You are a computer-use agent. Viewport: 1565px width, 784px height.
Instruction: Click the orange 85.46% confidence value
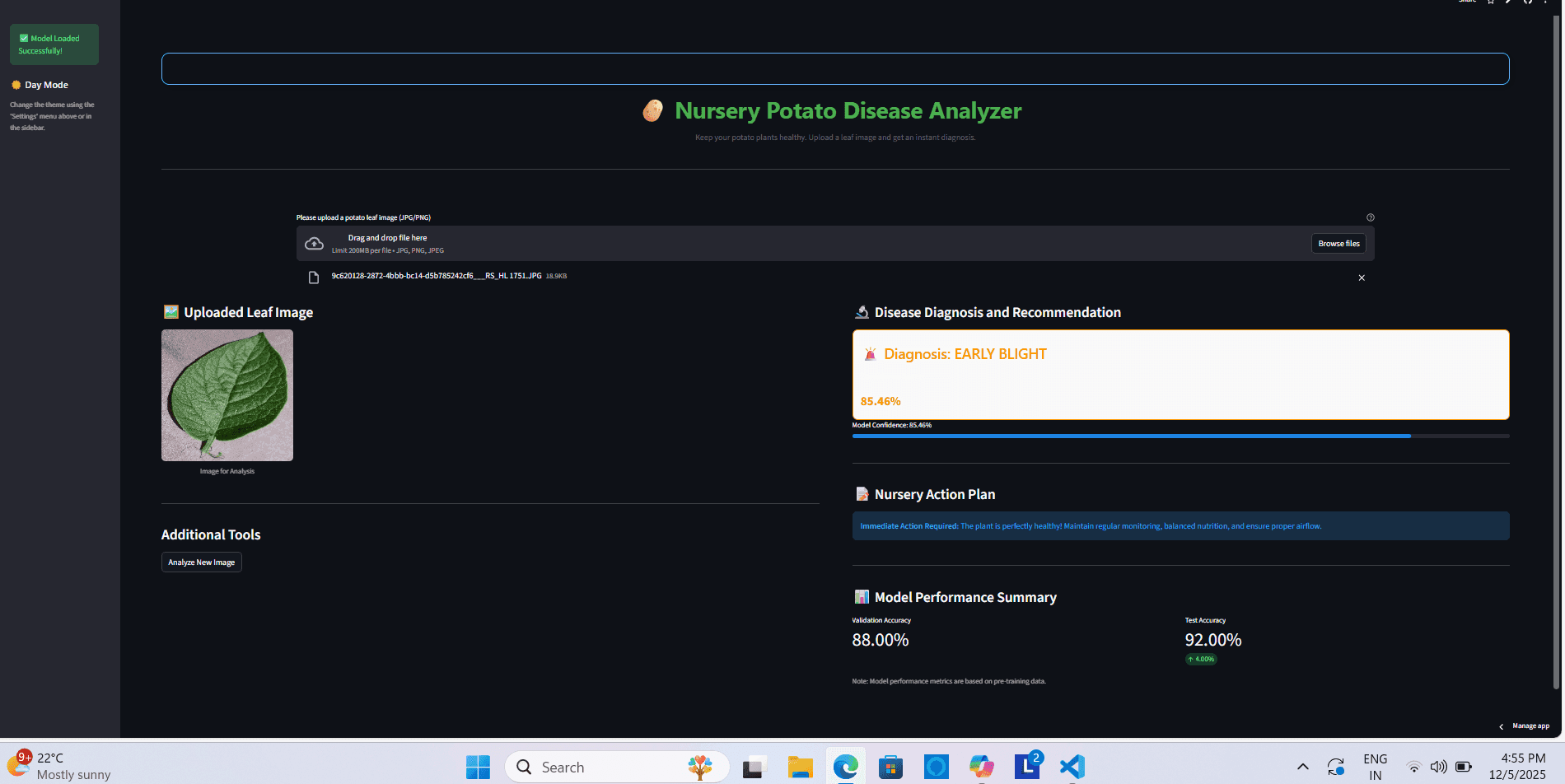click(x=881, y=401)
